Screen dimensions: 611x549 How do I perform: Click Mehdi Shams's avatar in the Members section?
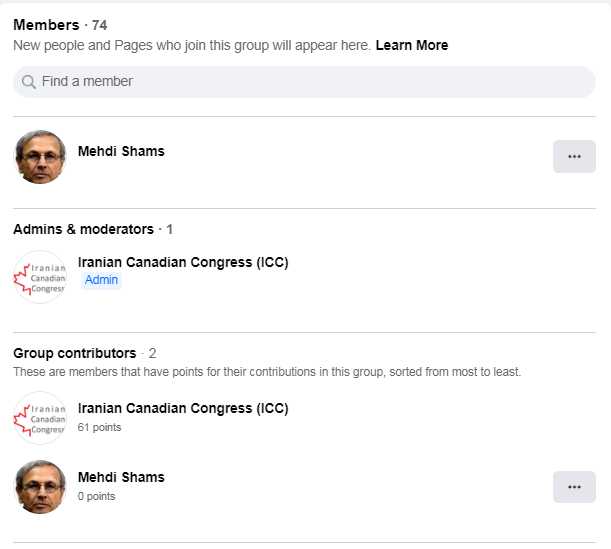click(40, 157)
